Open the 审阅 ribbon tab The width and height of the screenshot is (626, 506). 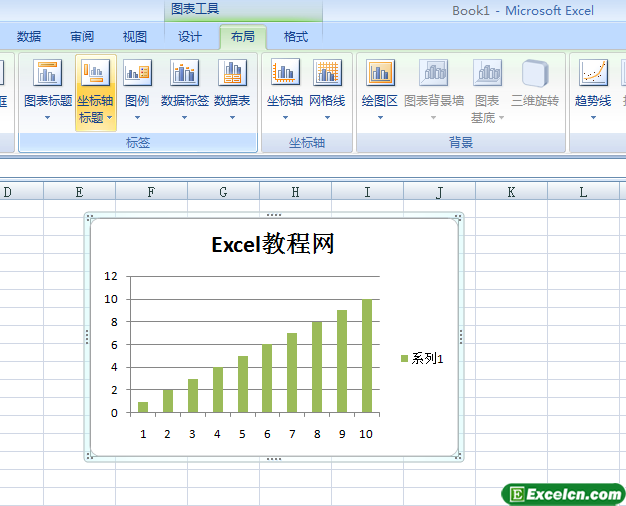pyautogui.click(x=82, y=37)
